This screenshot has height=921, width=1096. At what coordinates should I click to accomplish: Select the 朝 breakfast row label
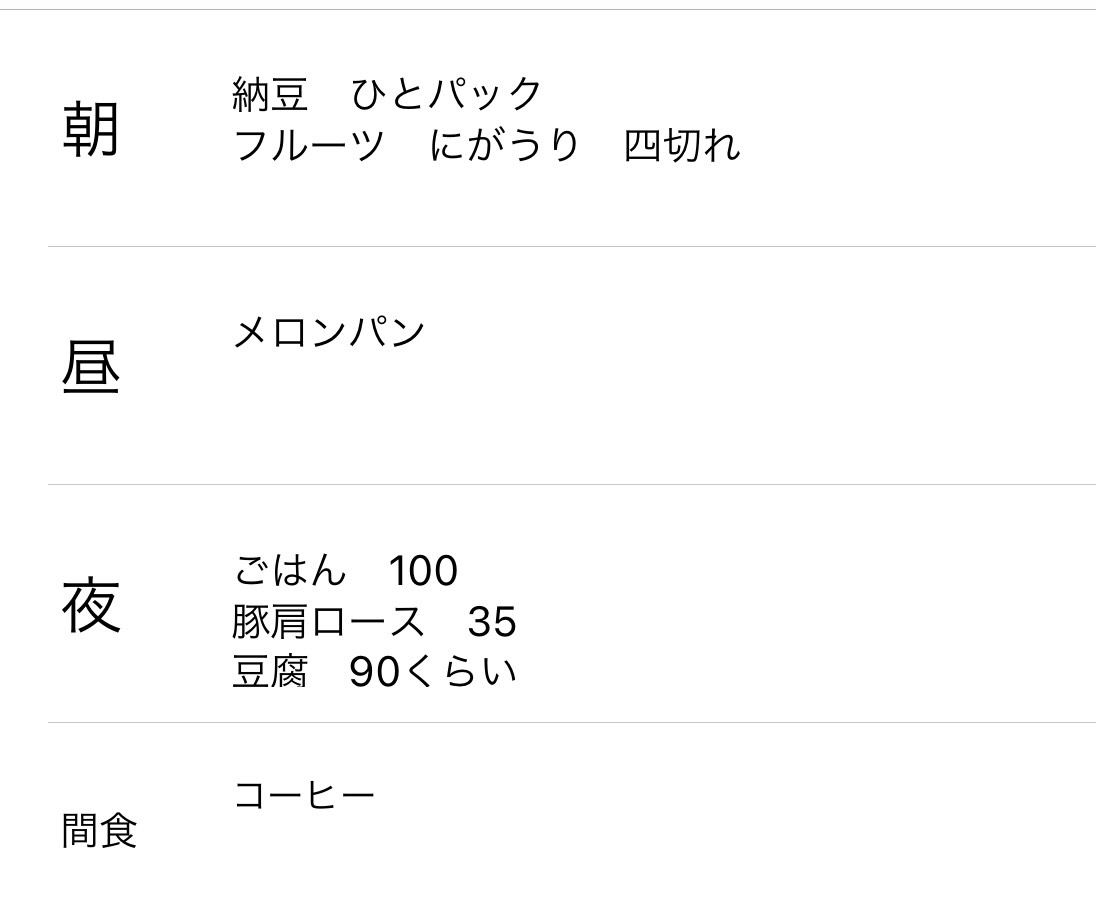pos(91,129)
